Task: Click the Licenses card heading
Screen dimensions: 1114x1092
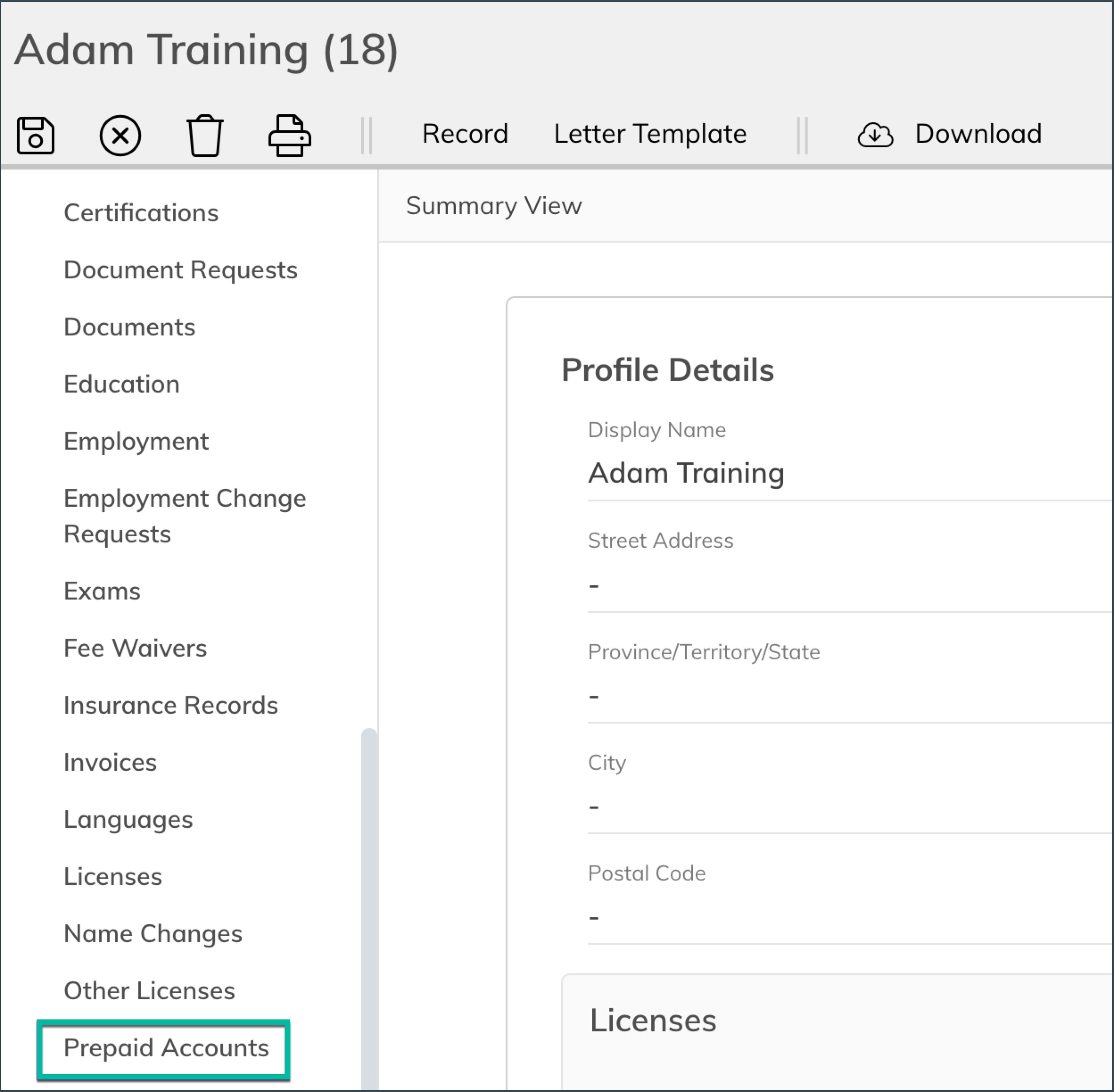Action: pos(653,1021)
